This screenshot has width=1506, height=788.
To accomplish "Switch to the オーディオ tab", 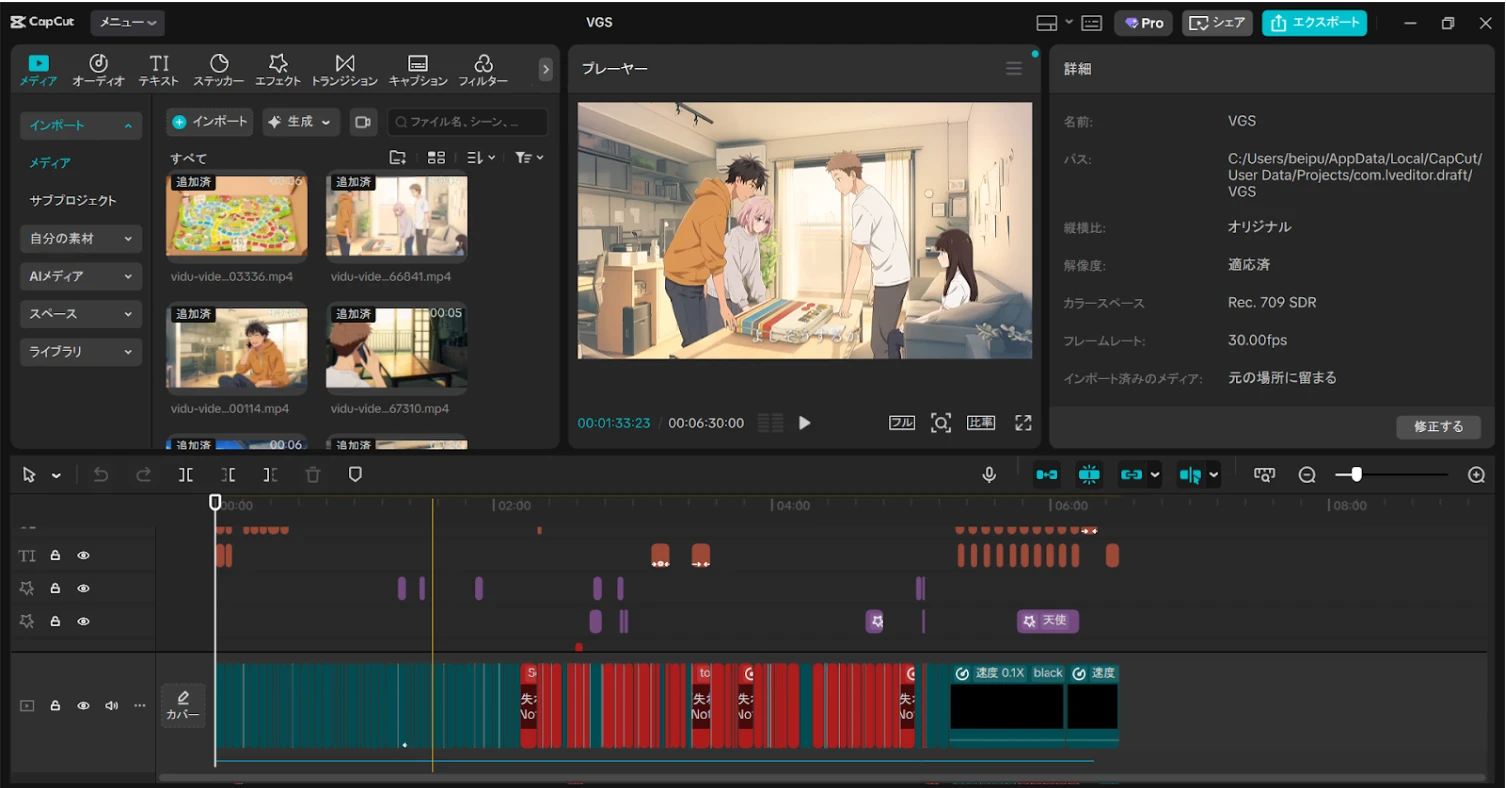I will (98, 70).
